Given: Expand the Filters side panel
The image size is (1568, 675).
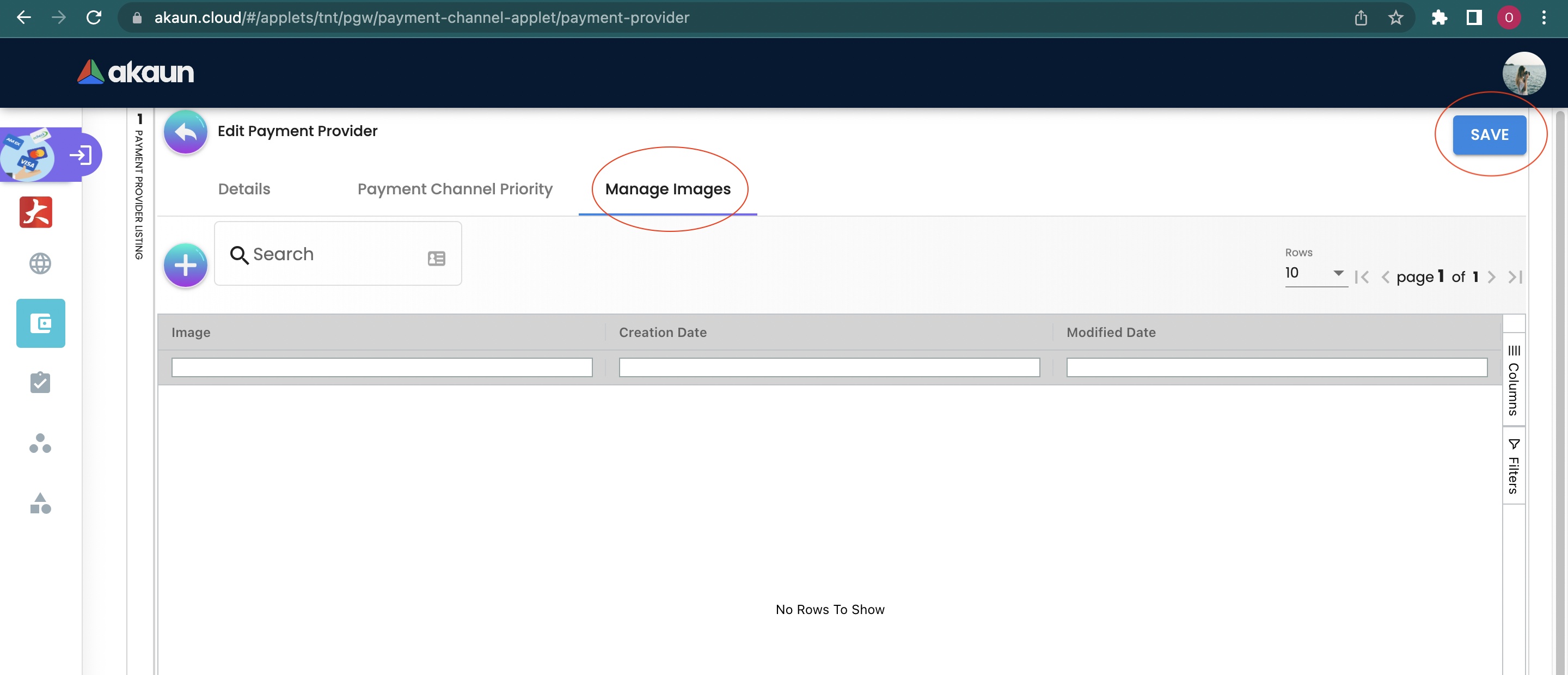Looking at the screenshot, I should click(x=1513, y=465).
